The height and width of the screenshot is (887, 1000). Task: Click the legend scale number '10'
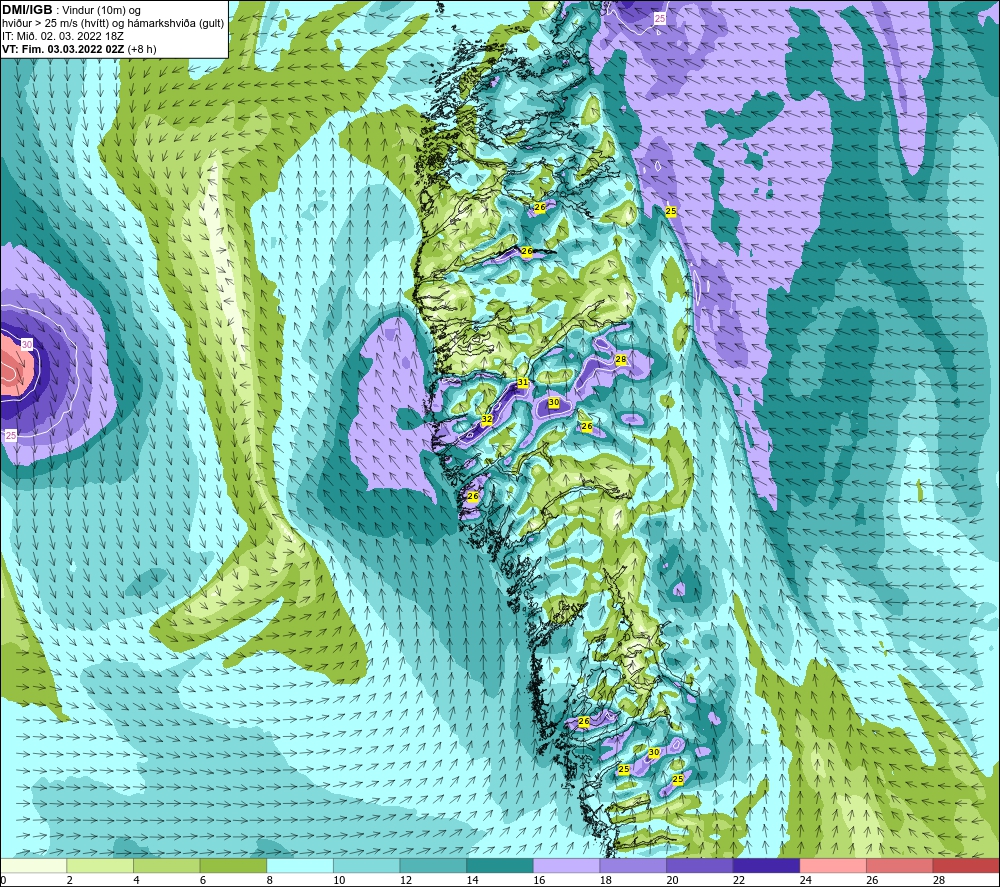click(339, 880)
